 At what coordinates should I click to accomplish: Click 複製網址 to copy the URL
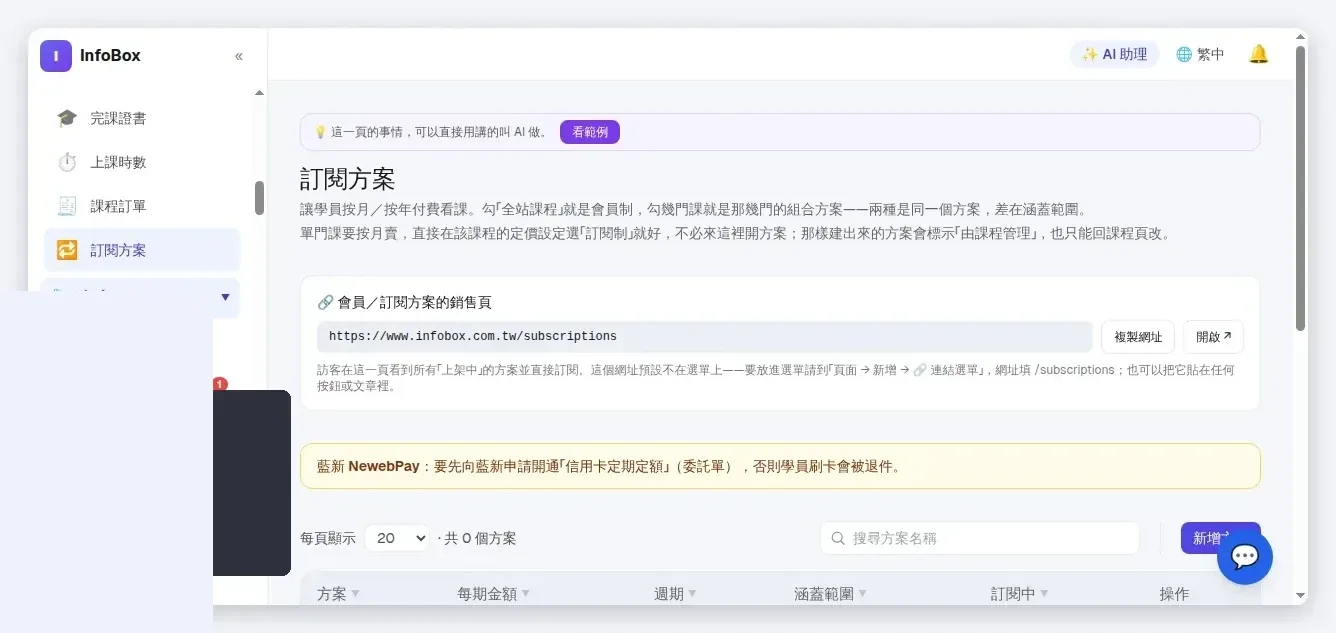(1138, 337)
